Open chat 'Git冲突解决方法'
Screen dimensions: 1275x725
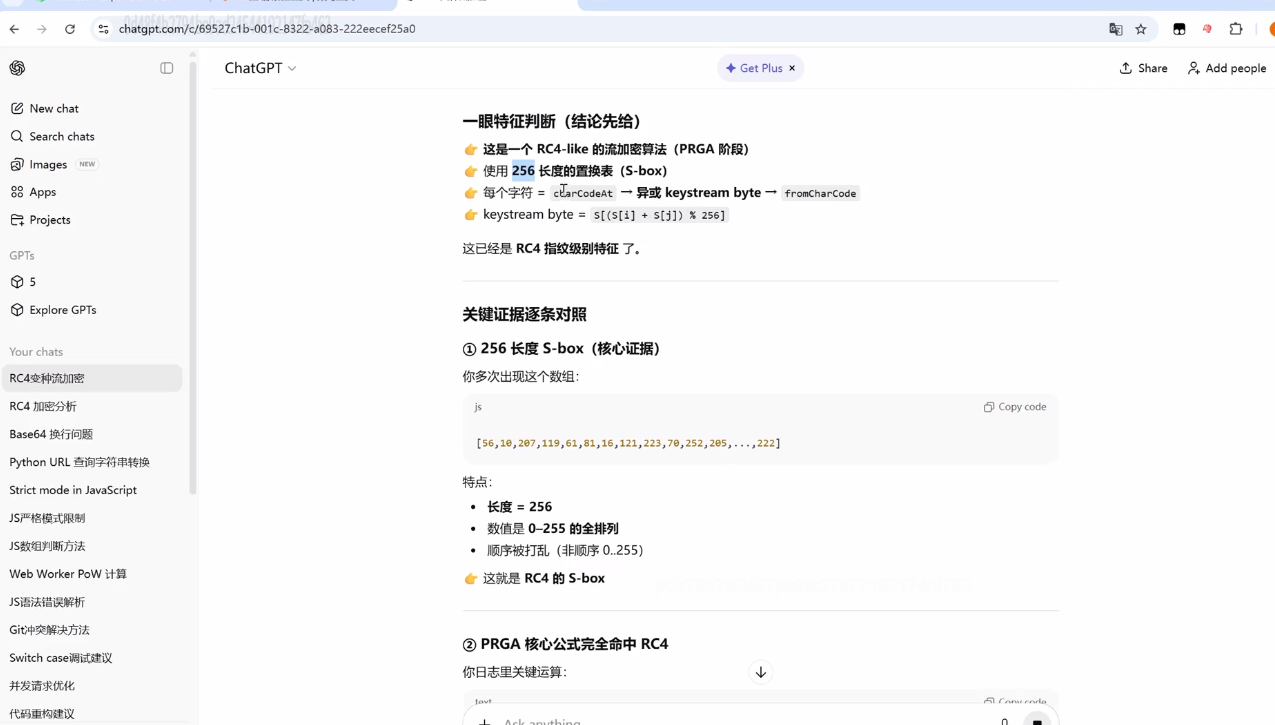(92, 630)
